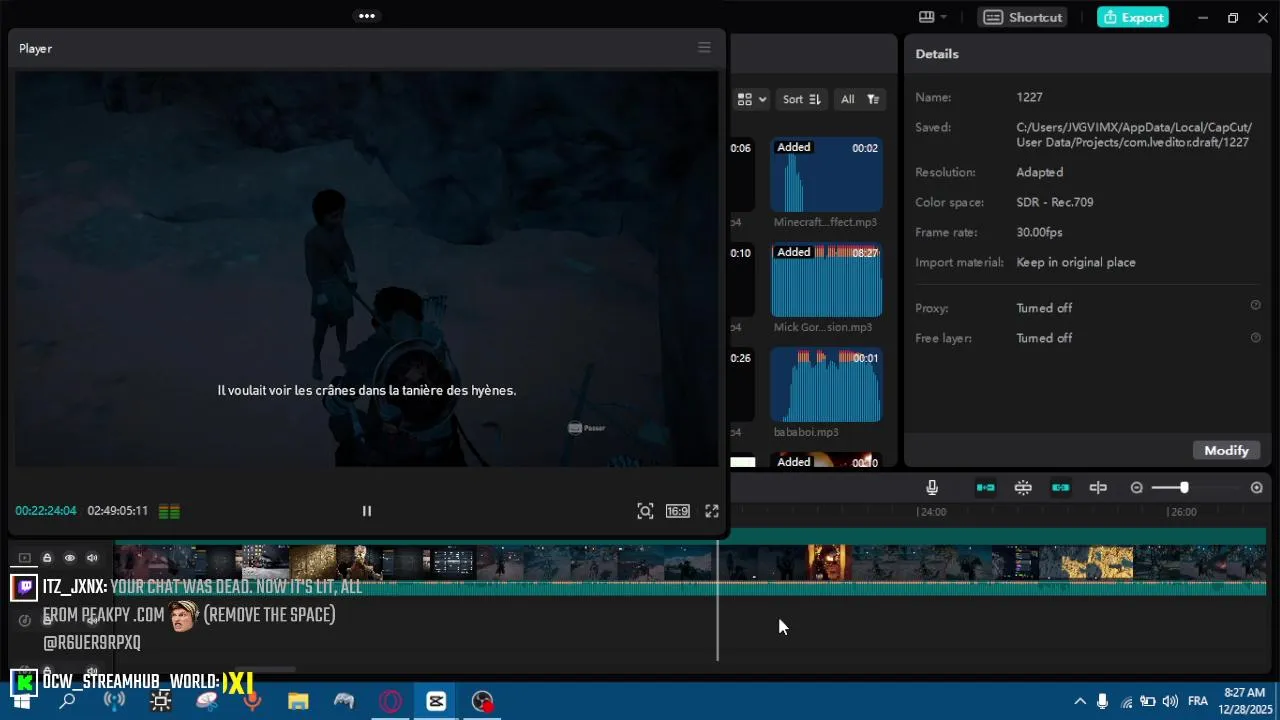Lock the main video track
The image size is (1280, 720).
47,558
